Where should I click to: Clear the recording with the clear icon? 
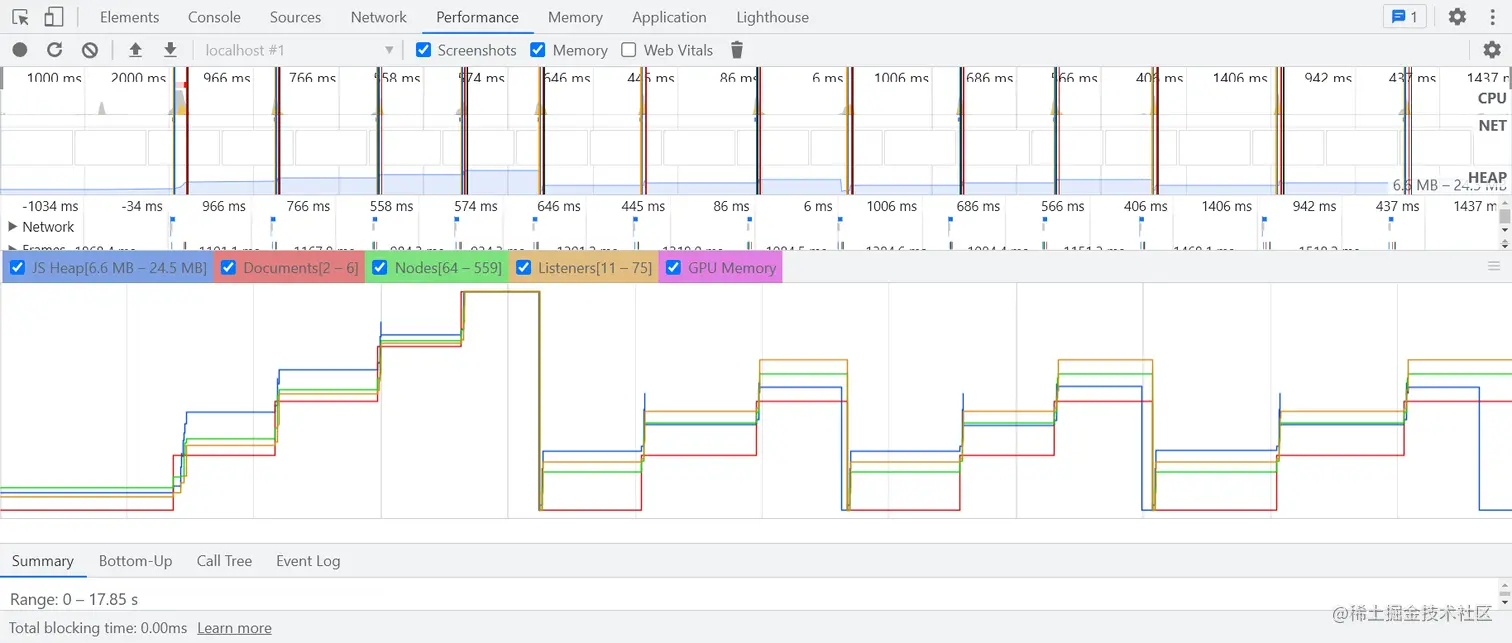click(x=90, y=50)
